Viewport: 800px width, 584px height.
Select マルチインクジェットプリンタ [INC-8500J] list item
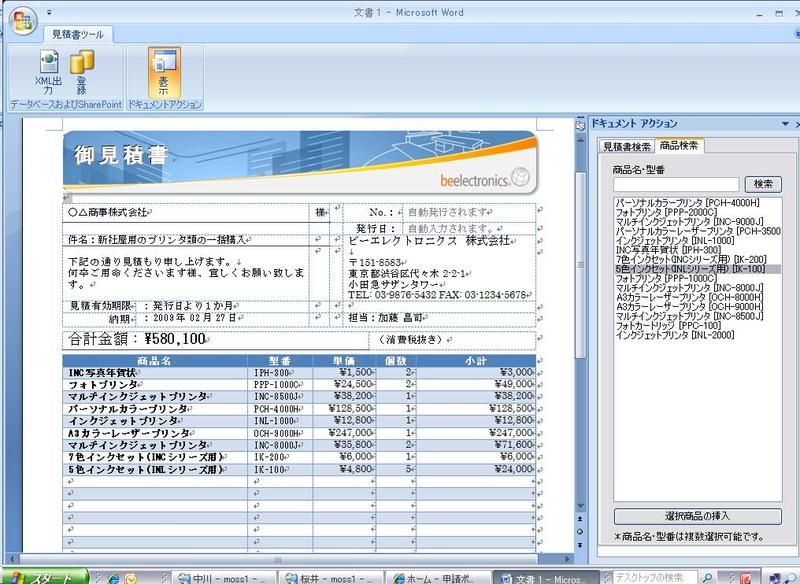coord(689,316)
